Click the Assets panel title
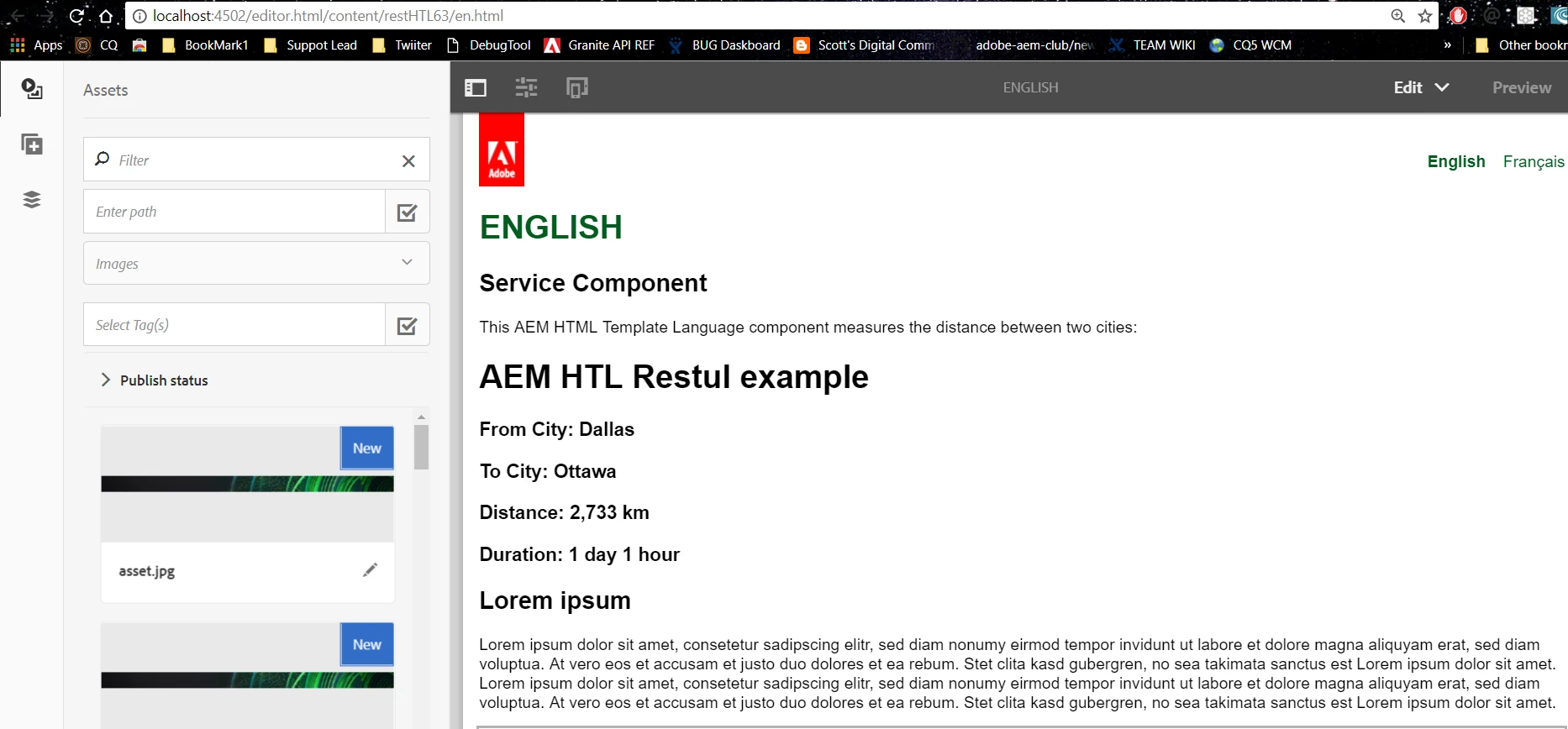 point(106,90)
